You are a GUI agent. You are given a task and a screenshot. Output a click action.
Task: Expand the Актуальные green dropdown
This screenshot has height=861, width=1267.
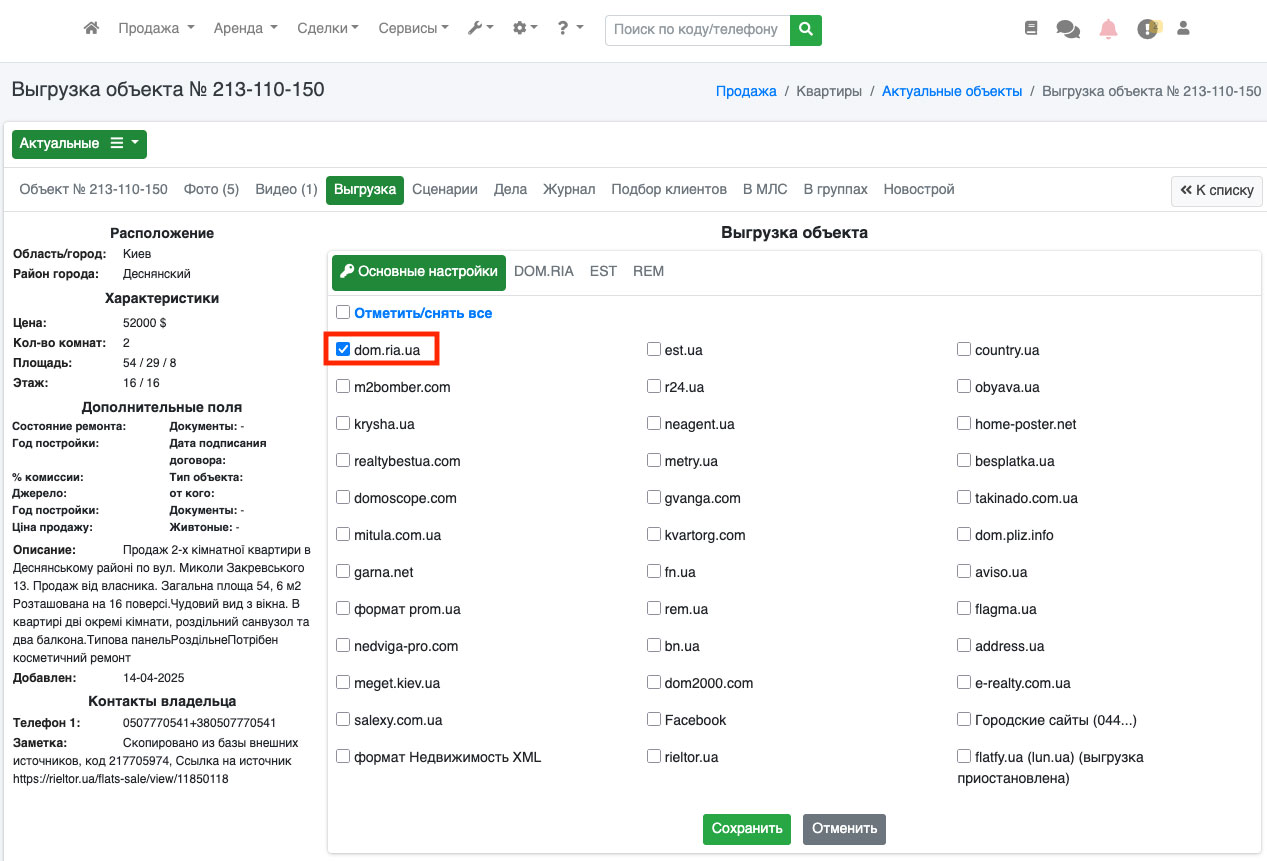(x=79, y=144)
